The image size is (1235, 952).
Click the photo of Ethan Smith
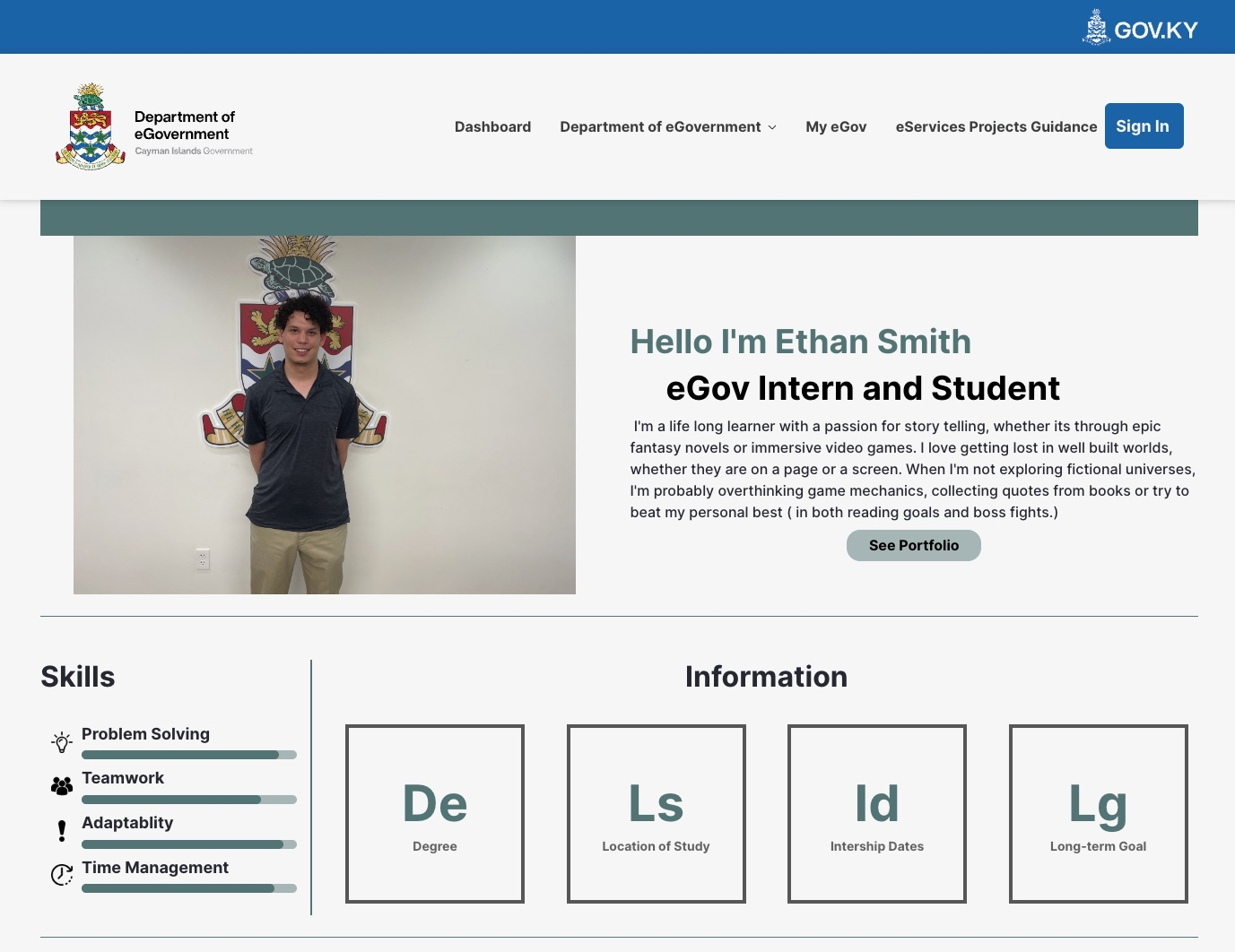pyautogui.click(x=324, y=414)
